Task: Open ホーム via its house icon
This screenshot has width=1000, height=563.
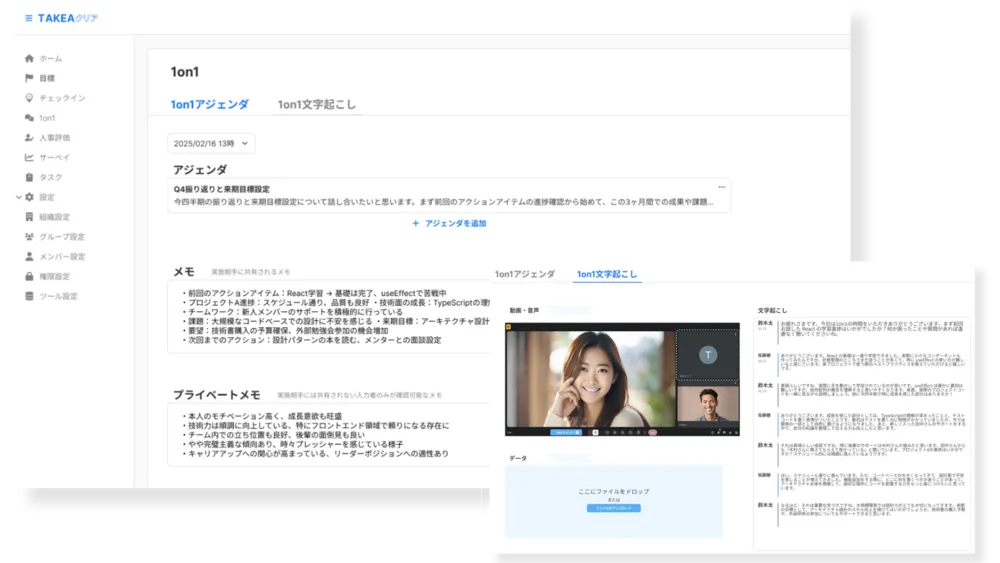Action: pos(29,59)
